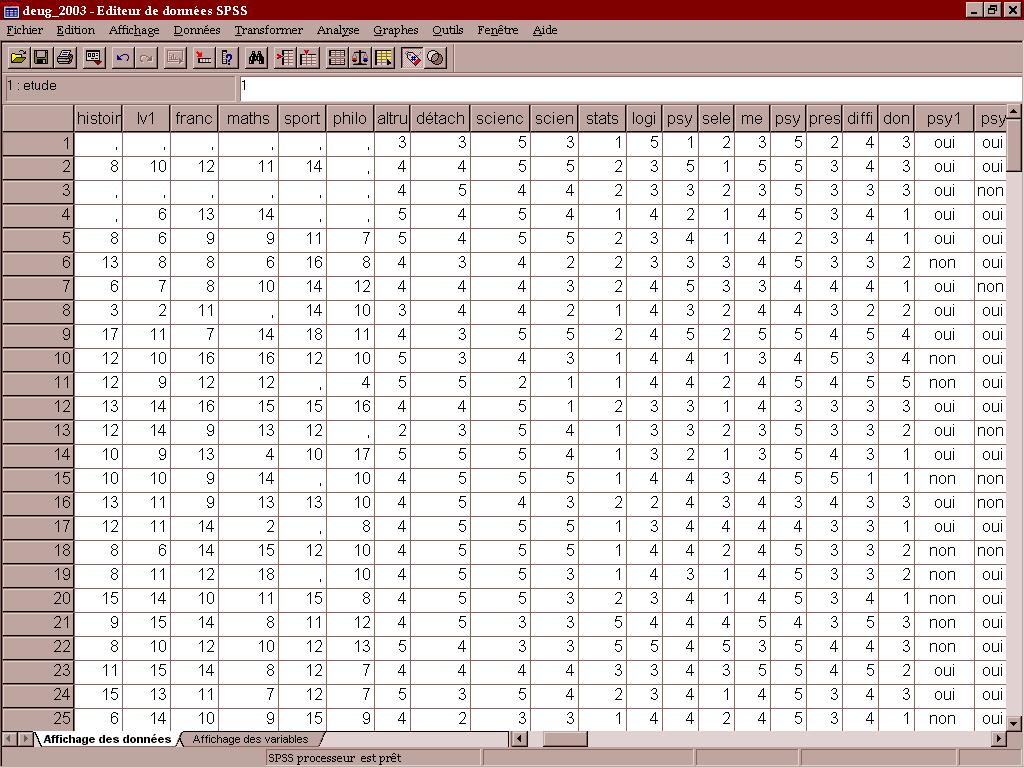The image size is (1024, 768).
Task: Select the histoir column header
Action: tap(99, 118)
